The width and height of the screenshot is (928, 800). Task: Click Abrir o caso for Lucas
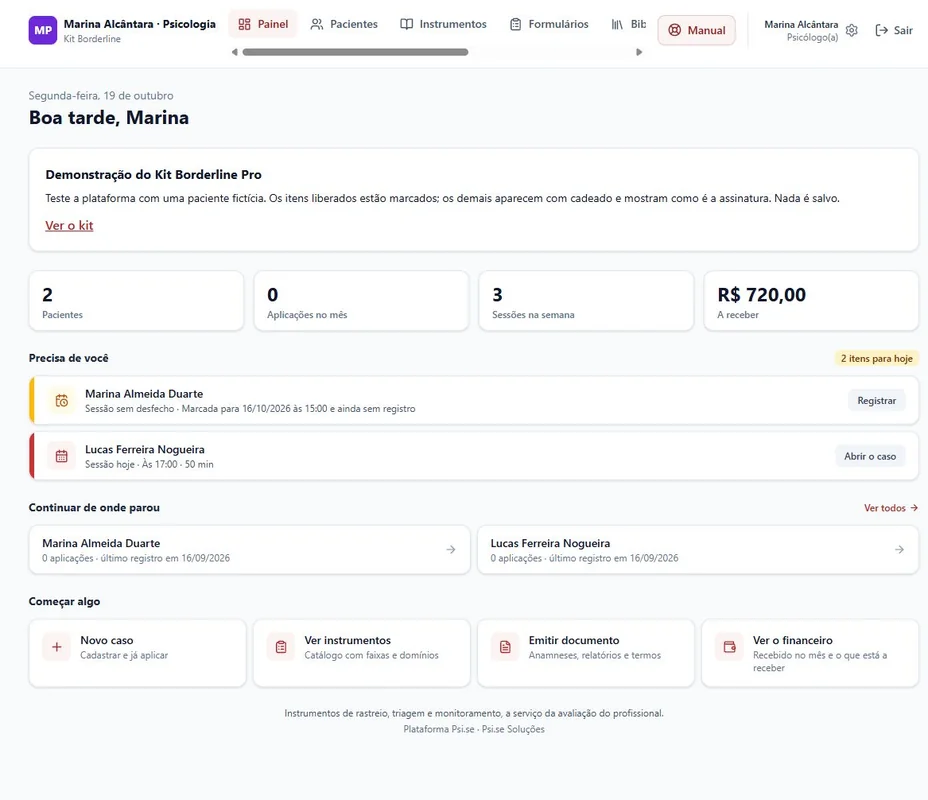point(870,456)
